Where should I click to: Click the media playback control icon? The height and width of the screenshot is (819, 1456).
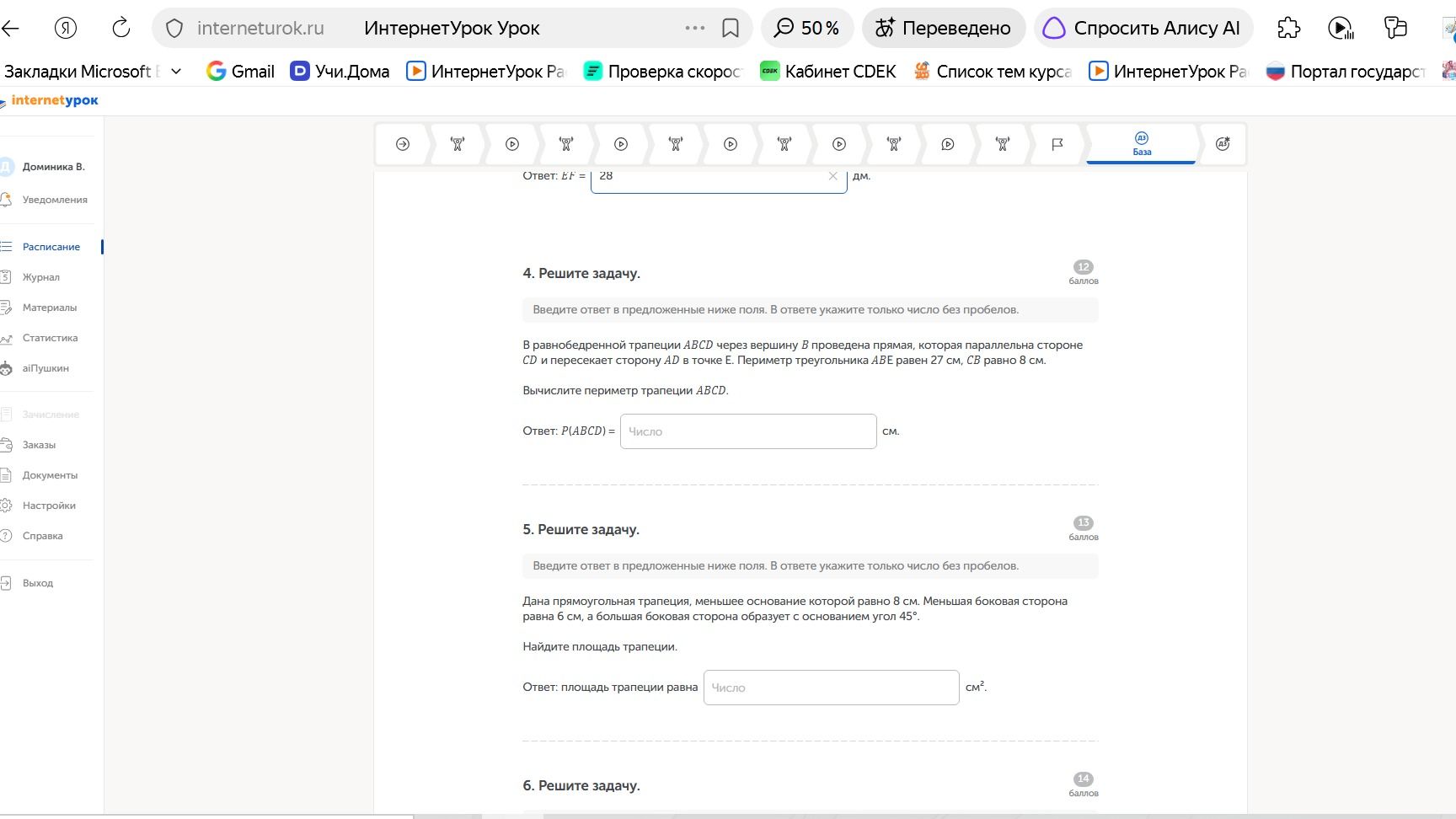pos(1341,28)
